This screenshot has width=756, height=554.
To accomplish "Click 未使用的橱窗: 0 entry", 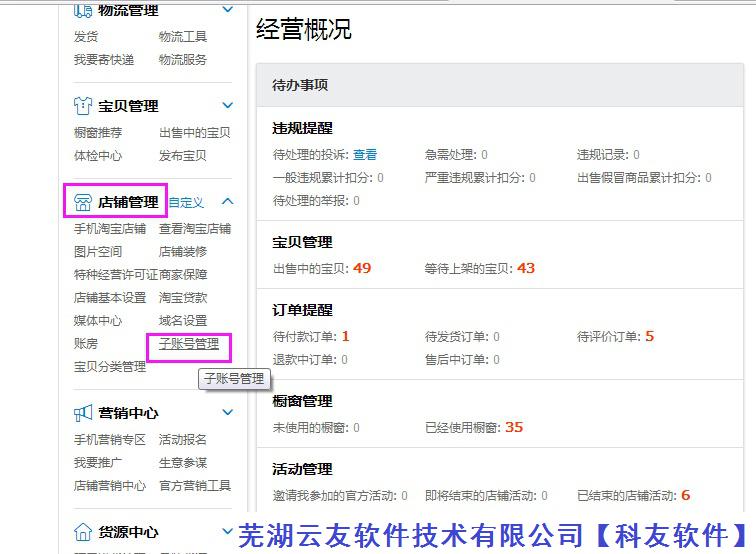I will click(x=316, y=428).
